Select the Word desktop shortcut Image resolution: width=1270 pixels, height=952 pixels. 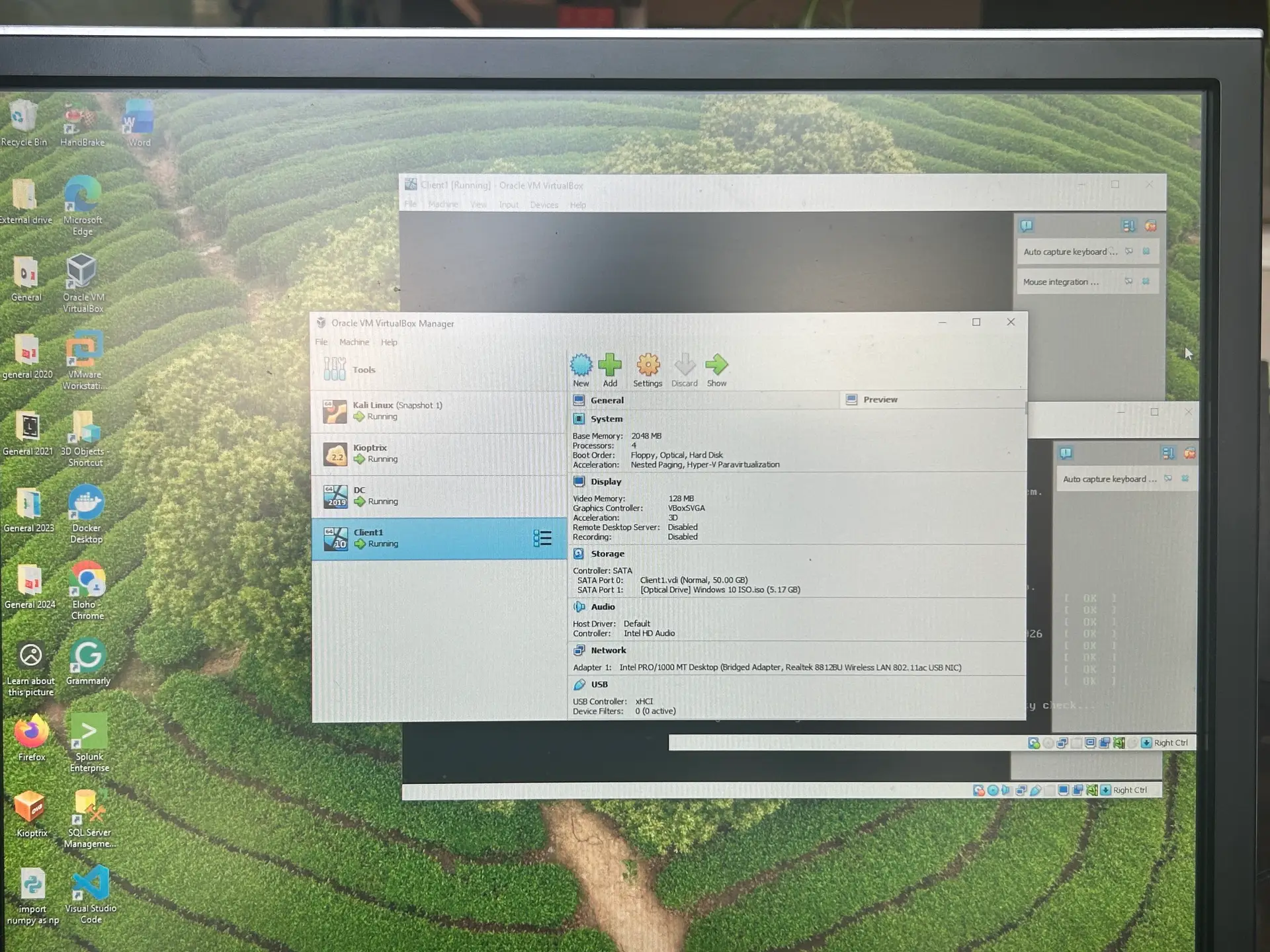point(139,124)
